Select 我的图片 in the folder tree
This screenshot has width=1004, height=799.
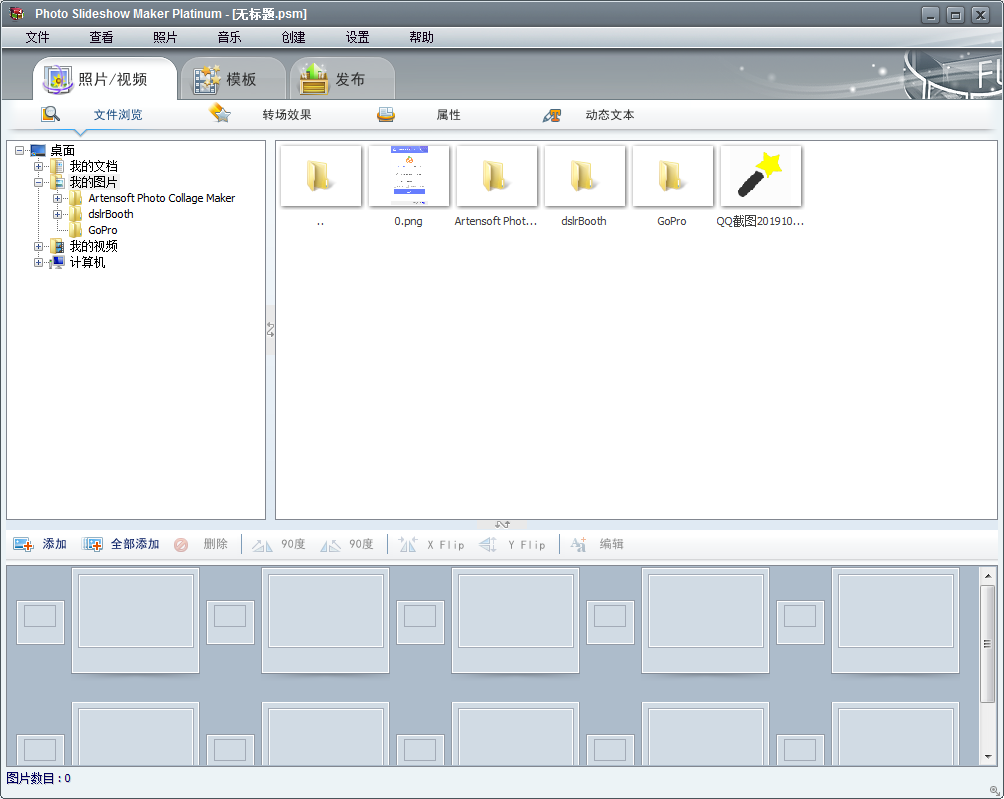93,182
